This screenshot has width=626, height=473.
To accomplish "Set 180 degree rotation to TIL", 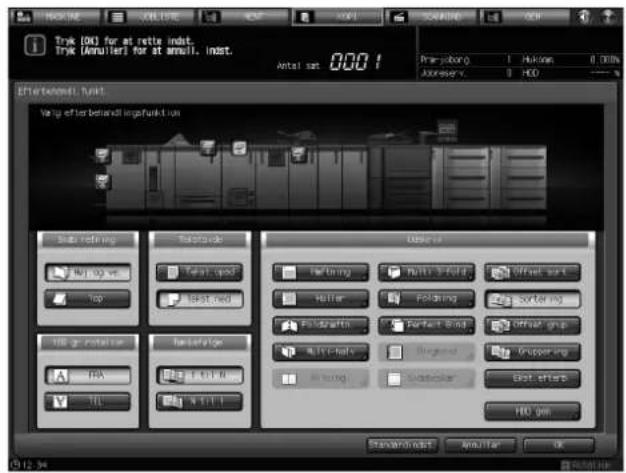I will [x=88, y=402].
